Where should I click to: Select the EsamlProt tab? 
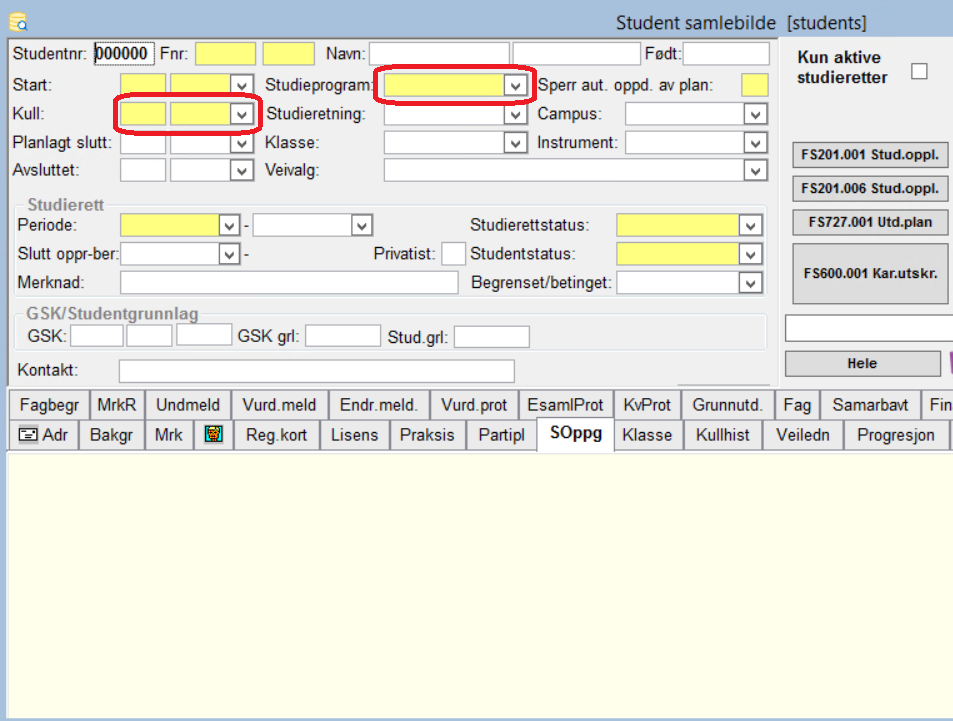[565, 405]
